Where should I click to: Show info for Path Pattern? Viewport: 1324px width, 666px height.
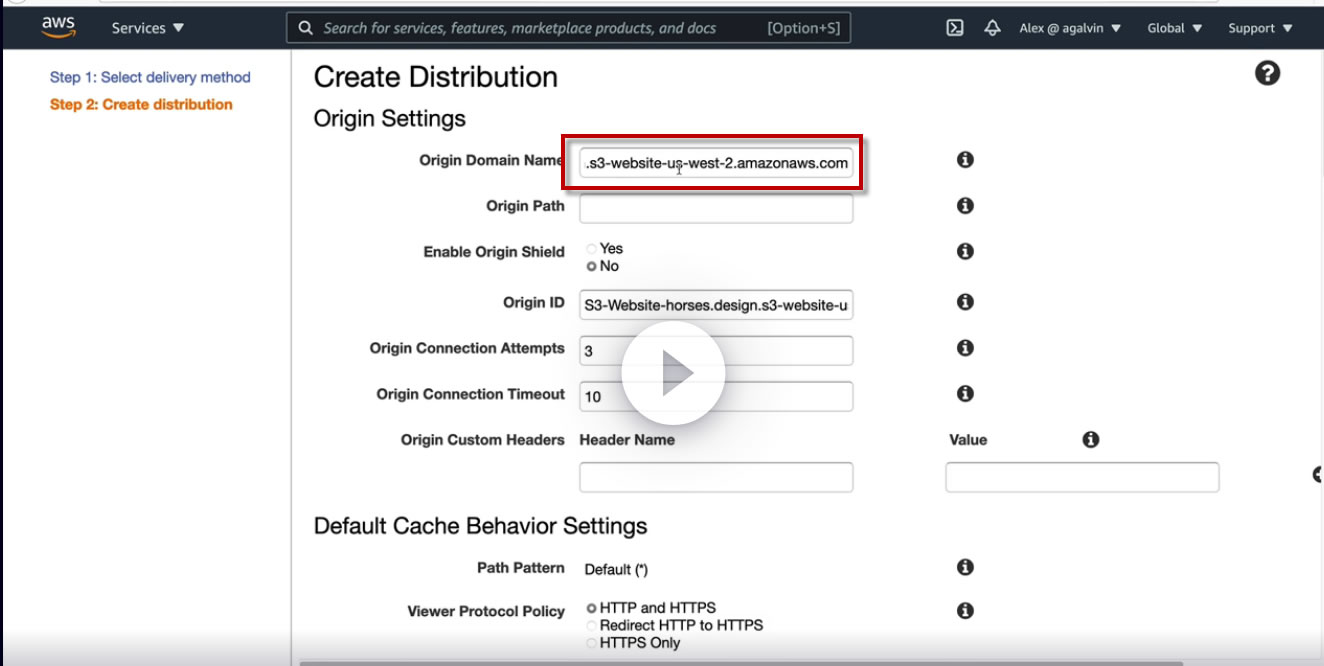coord(965,568)
